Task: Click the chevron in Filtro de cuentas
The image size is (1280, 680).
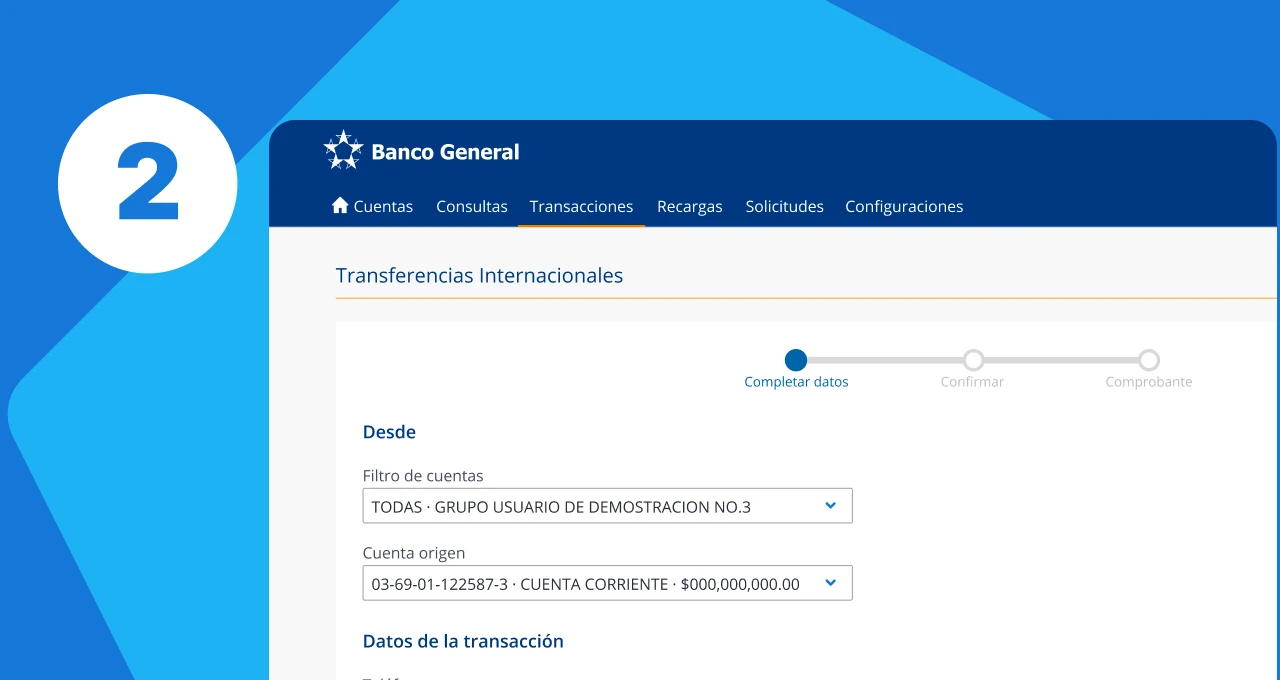Action: [830, 506]
